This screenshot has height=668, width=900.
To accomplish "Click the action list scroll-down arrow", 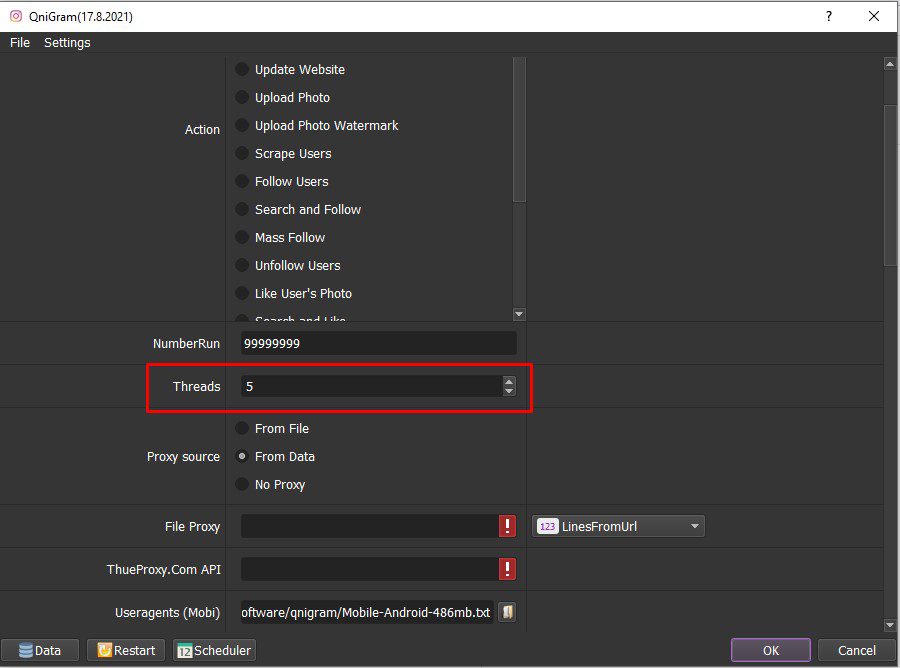I will pyautogui.click(x=519, y=314).
